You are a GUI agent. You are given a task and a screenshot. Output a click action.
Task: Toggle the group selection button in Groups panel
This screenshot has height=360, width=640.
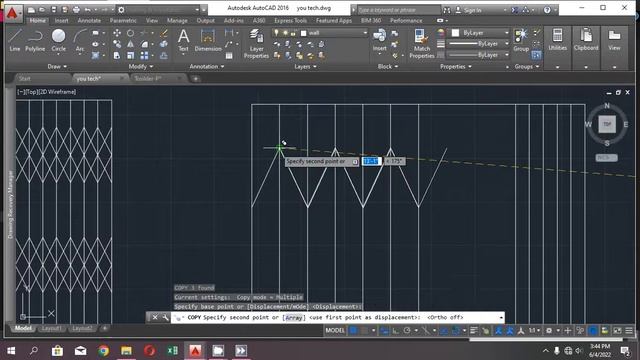click(537, 55)
